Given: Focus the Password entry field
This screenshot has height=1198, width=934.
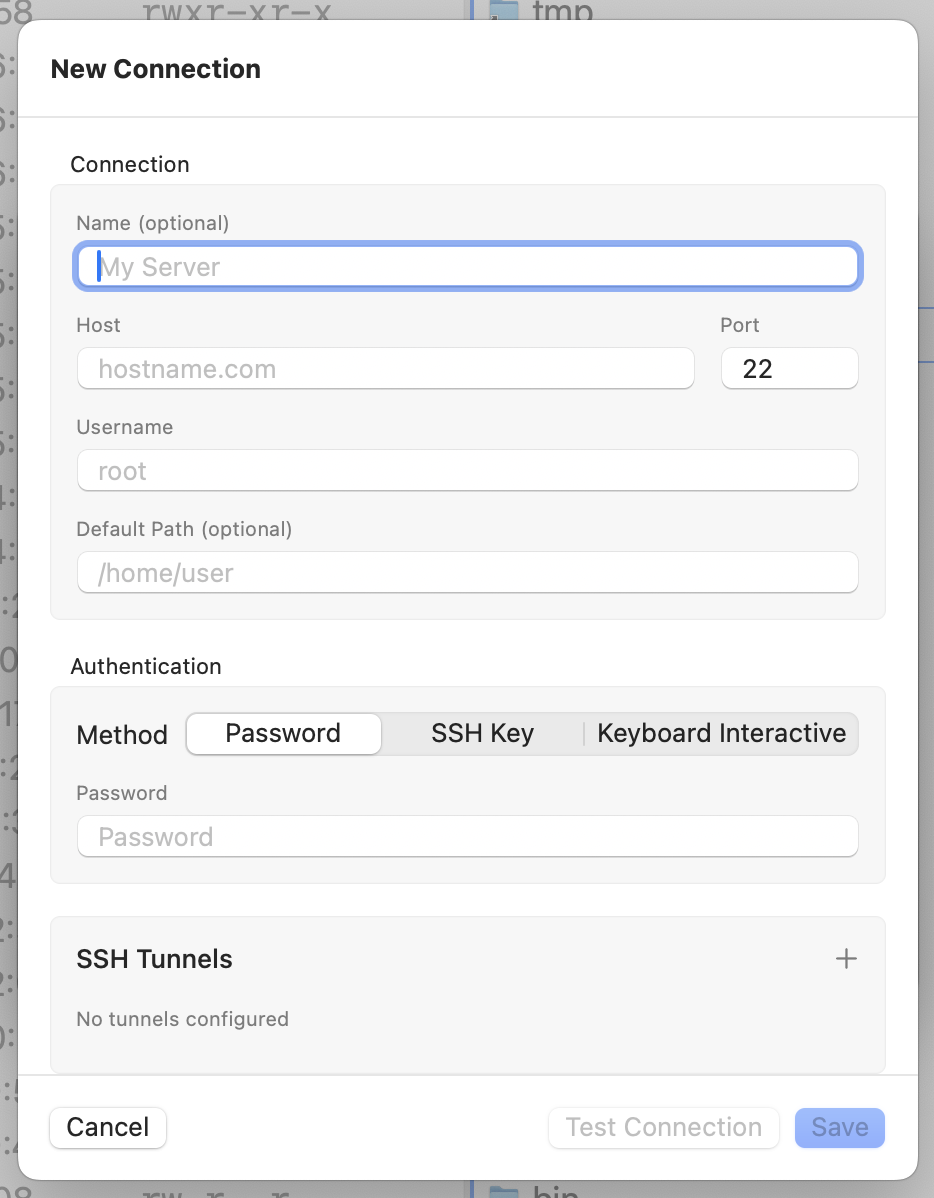Looking at the screenshot, I should (468, 837).
